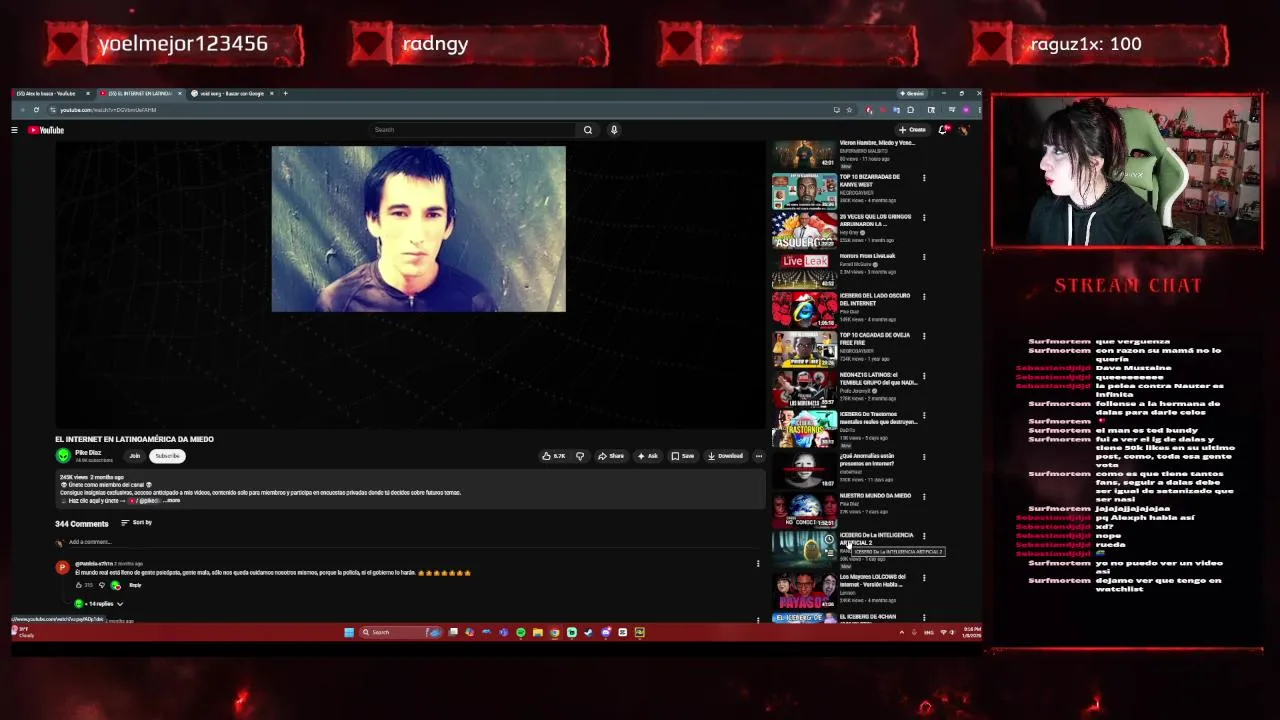Viewport: 1280px width, 720px height.
Task: Open the Pike Diaz channel avatar
Action: [x=63, y=456]
